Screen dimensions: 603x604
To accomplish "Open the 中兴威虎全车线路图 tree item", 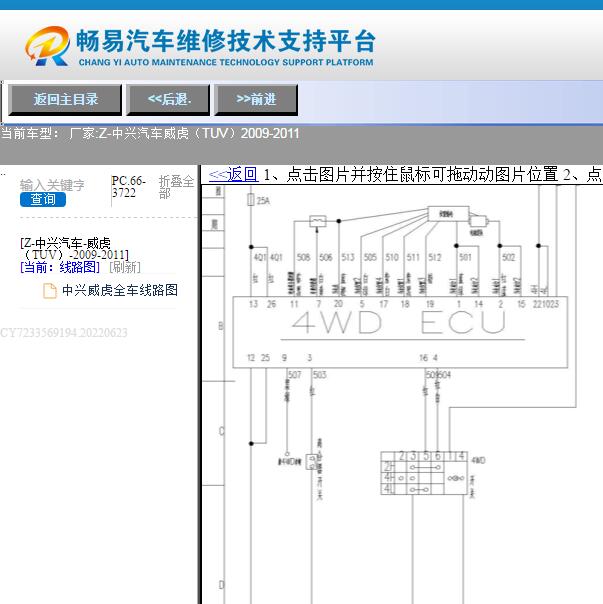I will 120,290.
